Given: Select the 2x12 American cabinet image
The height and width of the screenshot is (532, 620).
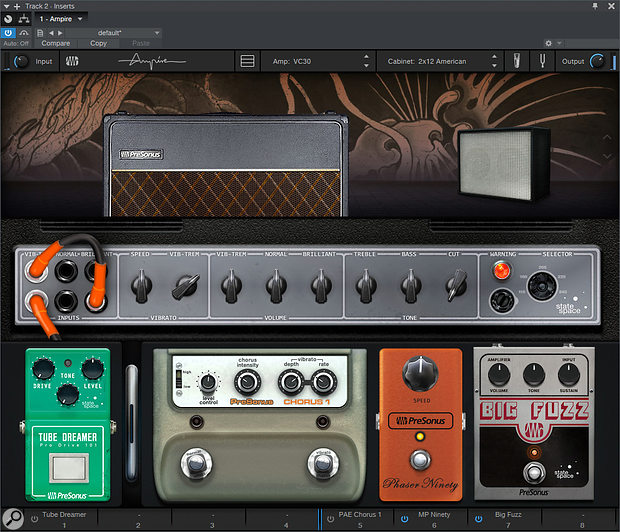Looking at the screenshot, I should point(504,164).
